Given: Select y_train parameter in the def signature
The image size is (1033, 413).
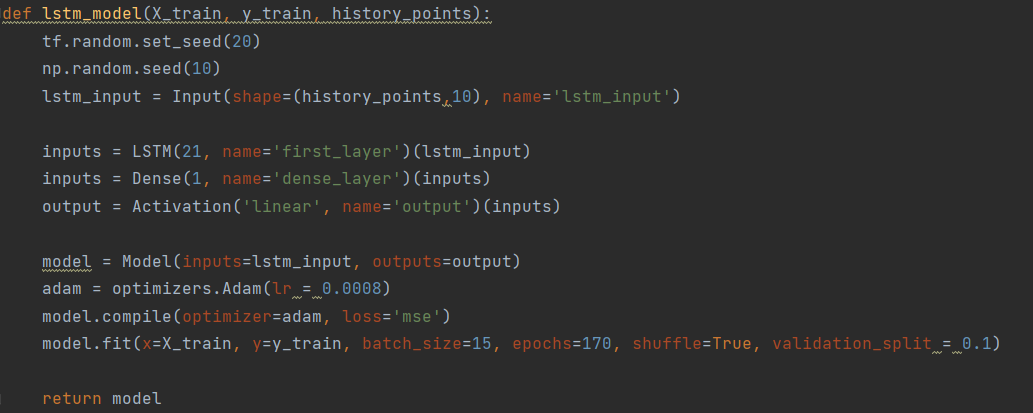Looking at the screenshot, I should click(277, 14).
